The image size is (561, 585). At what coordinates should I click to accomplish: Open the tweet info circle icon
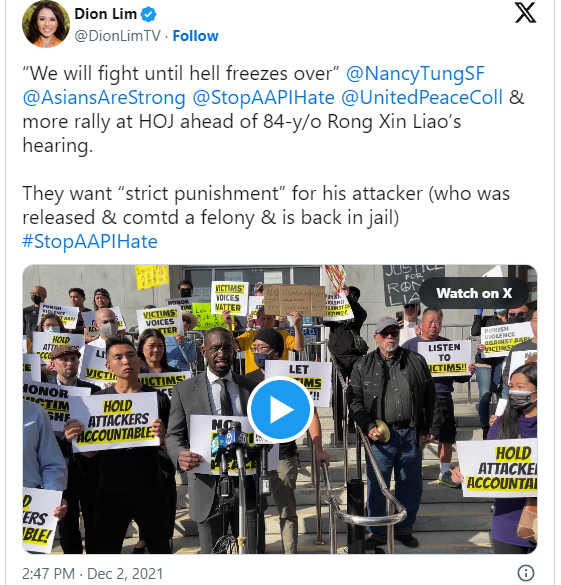coord(526,572)
